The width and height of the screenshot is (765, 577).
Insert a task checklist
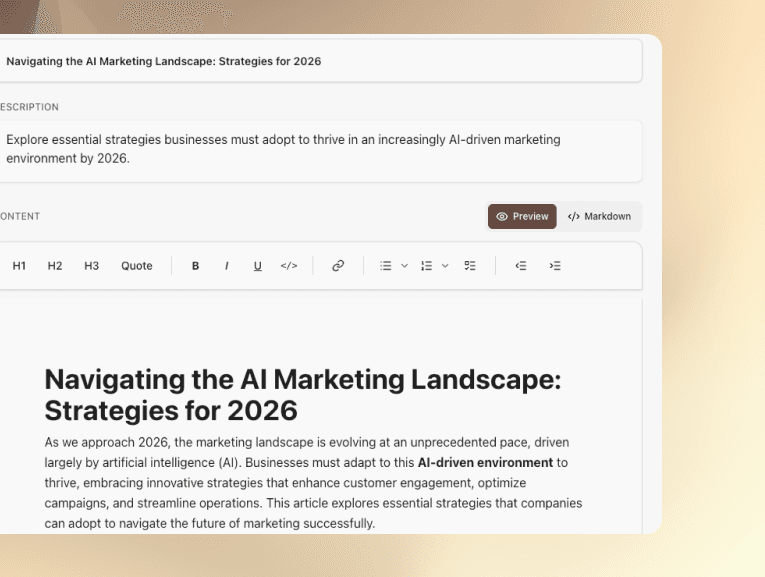pos(470,266)
